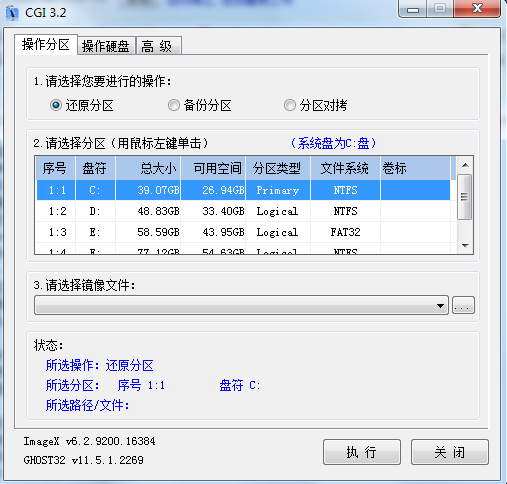
Task: Click the CGI app icon in title bar
Action: (12, 13)
